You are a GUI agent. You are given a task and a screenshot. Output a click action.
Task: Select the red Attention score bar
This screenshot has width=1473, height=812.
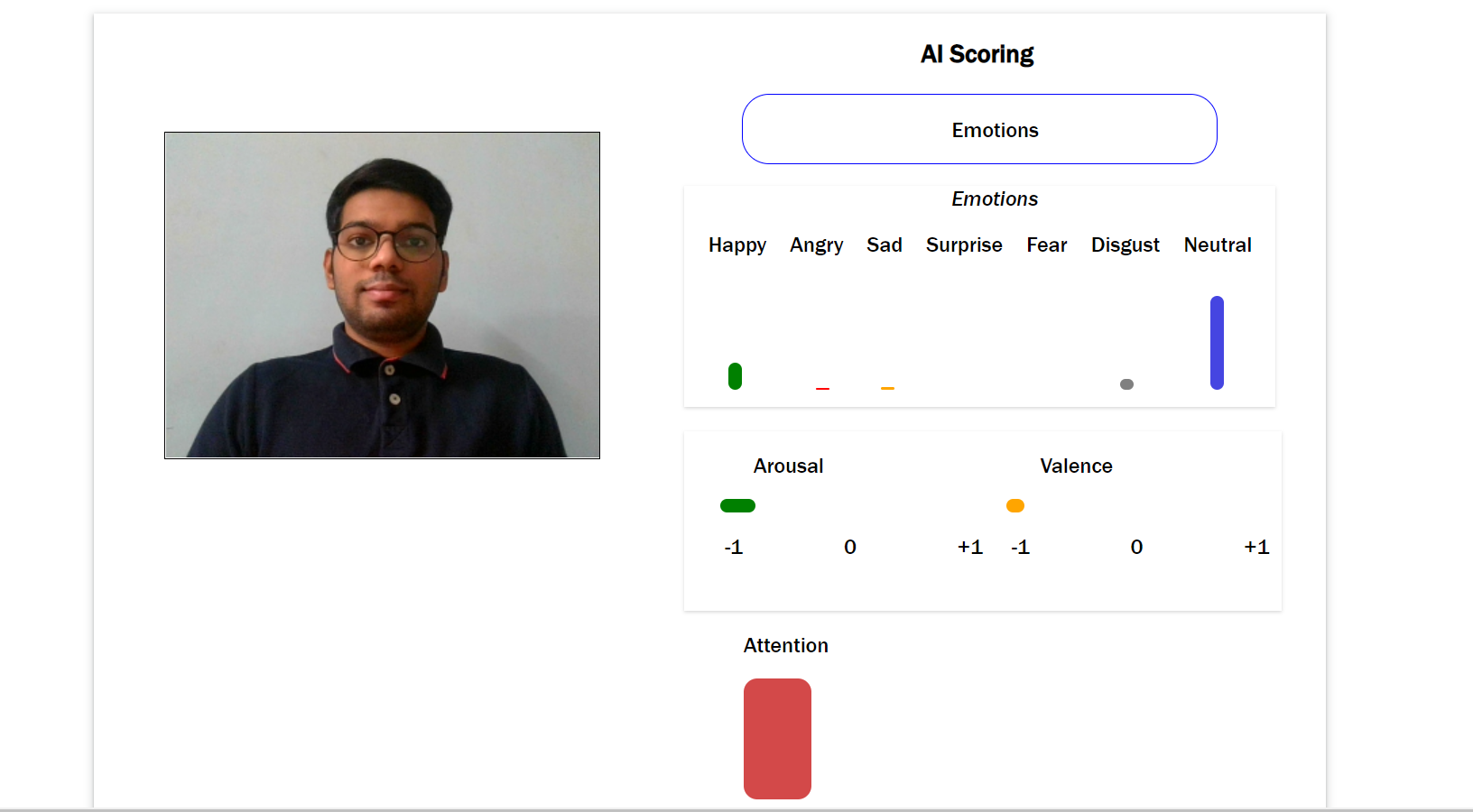(777, 738)
